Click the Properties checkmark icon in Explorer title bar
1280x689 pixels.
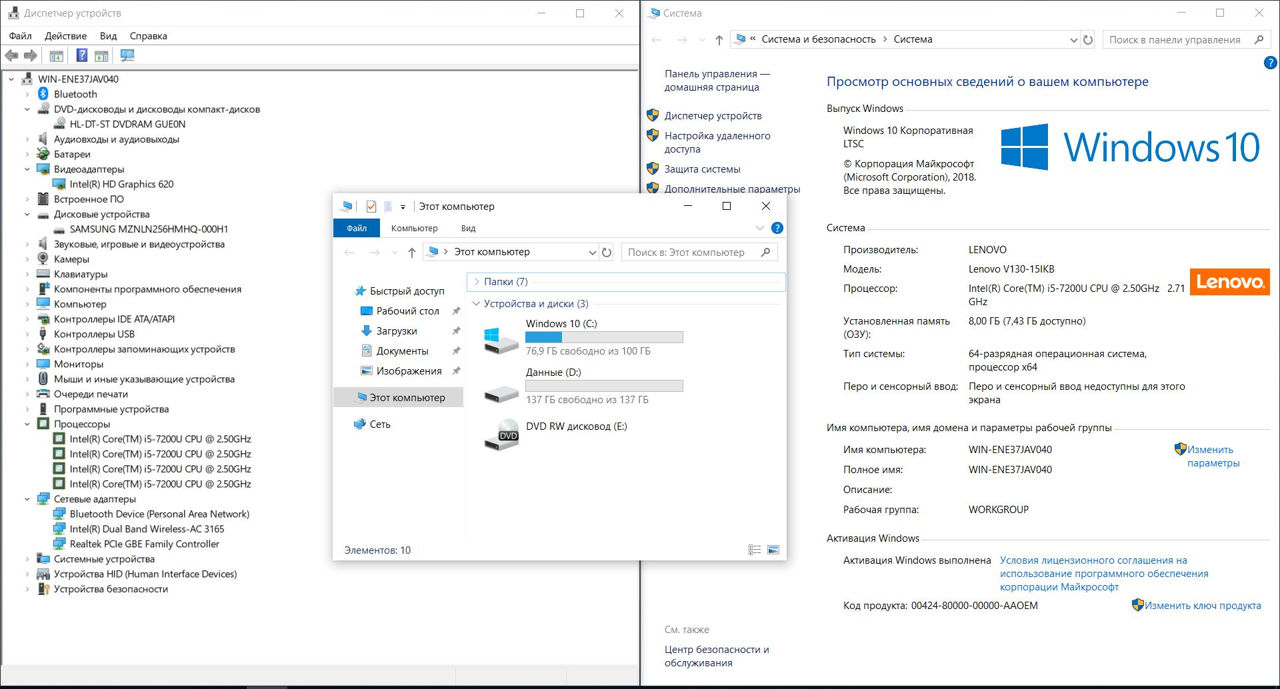(371, 206)
